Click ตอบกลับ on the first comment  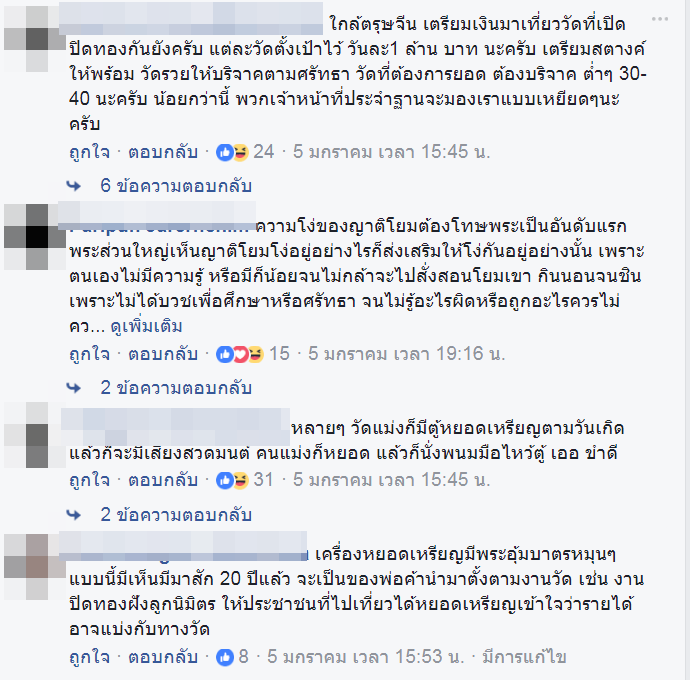pos(163,152)
